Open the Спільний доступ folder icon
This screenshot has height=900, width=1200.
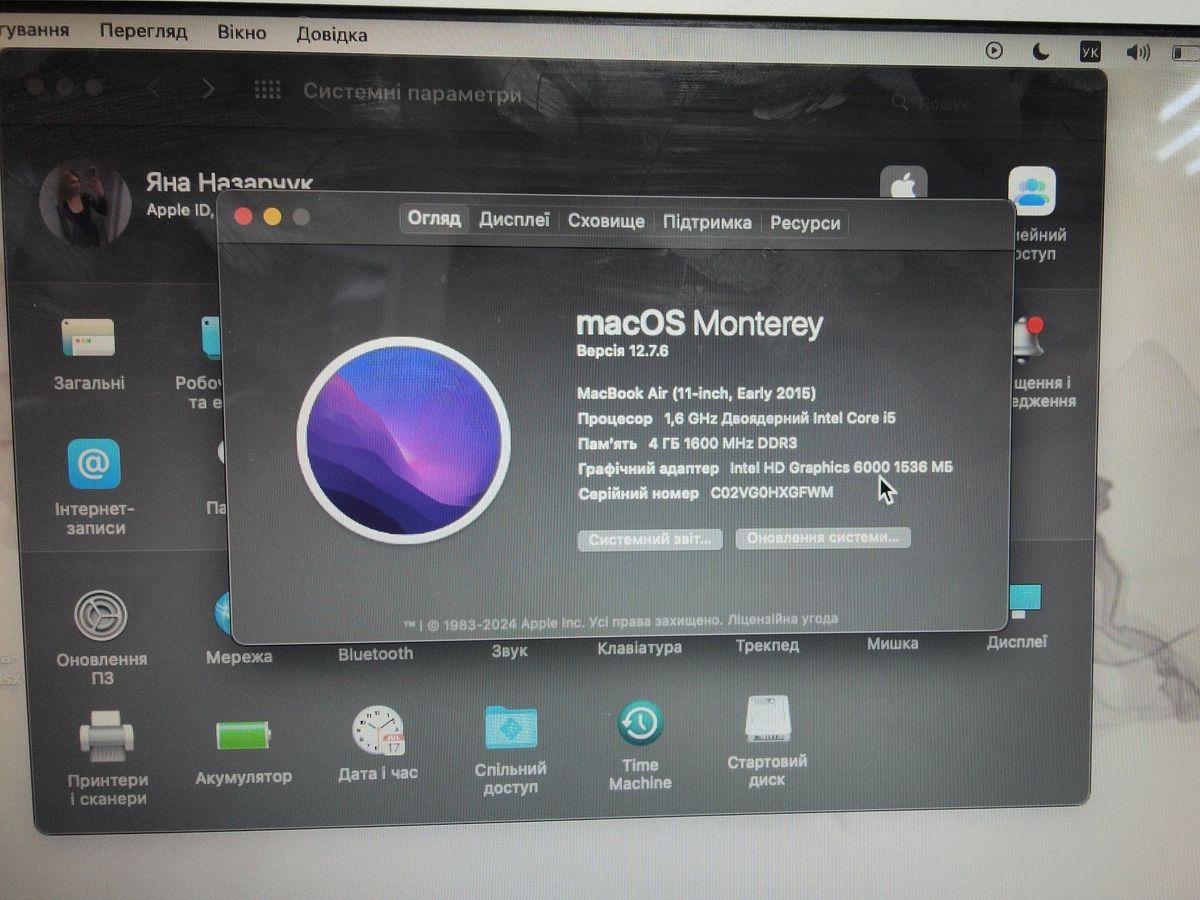coord(510,728)
